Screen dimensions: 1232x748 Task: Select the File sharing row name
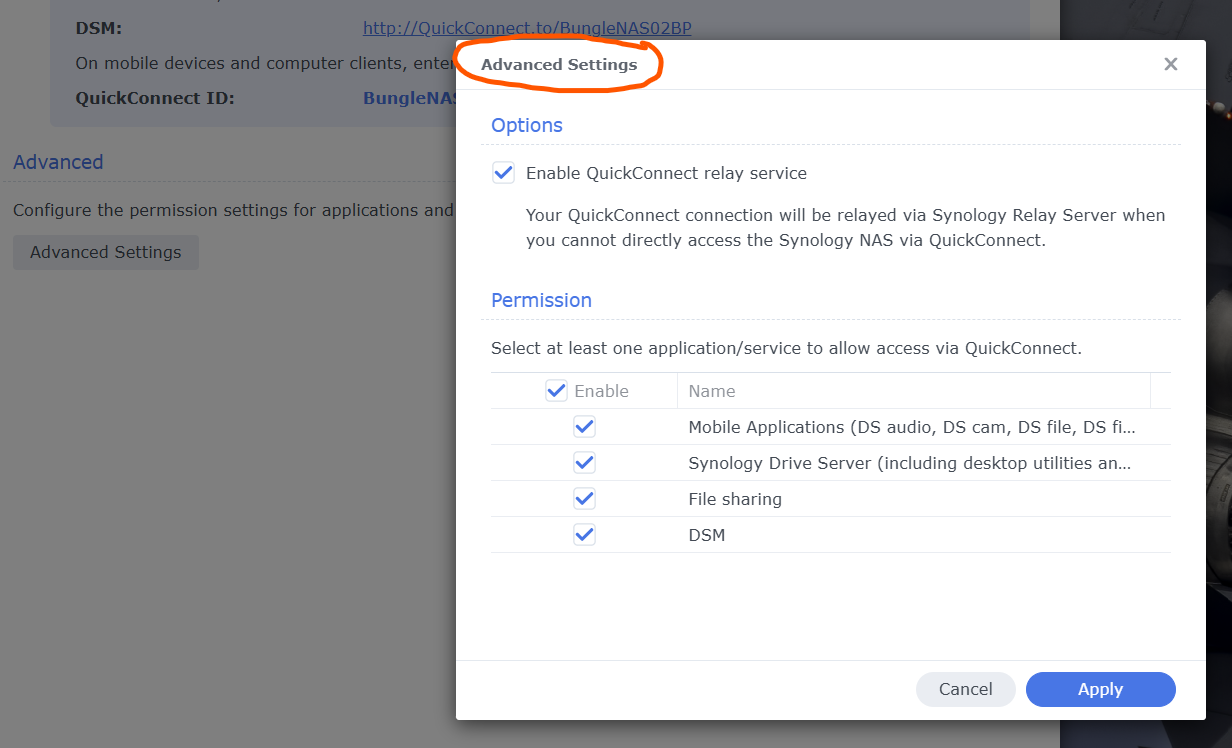734,499
